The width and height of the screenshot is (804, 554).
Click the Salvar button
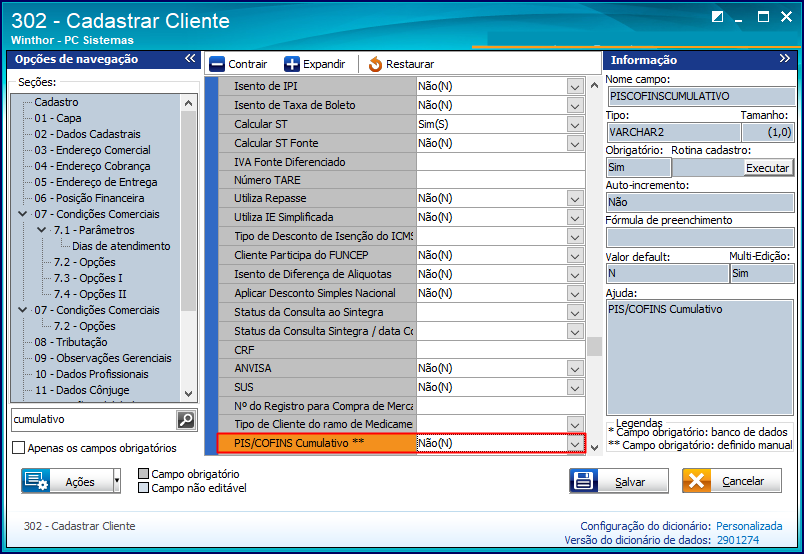click(x=619, y=481)
